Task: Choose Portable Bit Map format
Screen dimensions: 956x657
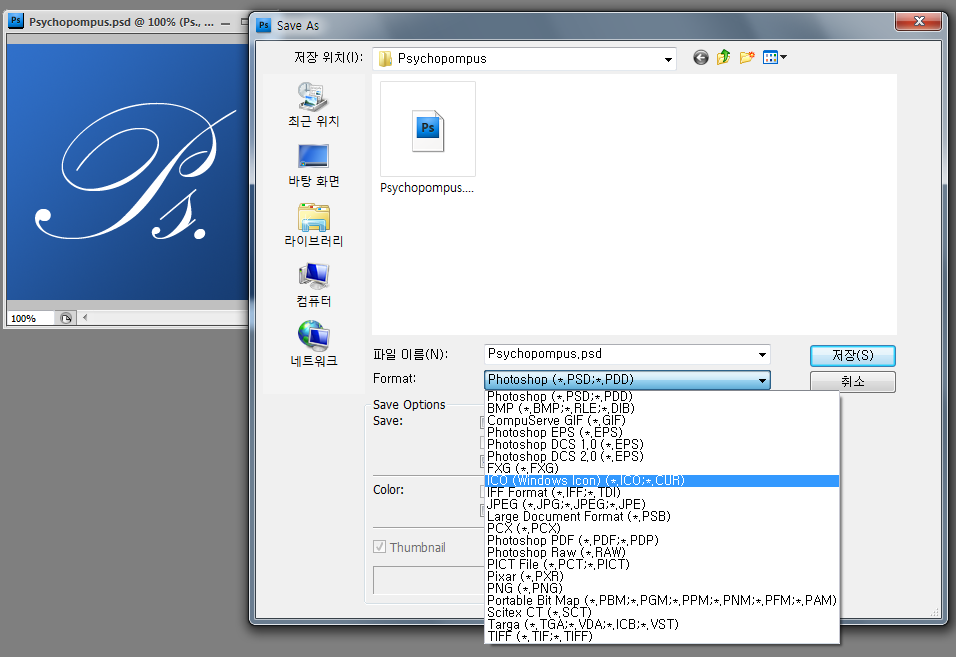Action: pyautogui.click(x=662, y=600)
